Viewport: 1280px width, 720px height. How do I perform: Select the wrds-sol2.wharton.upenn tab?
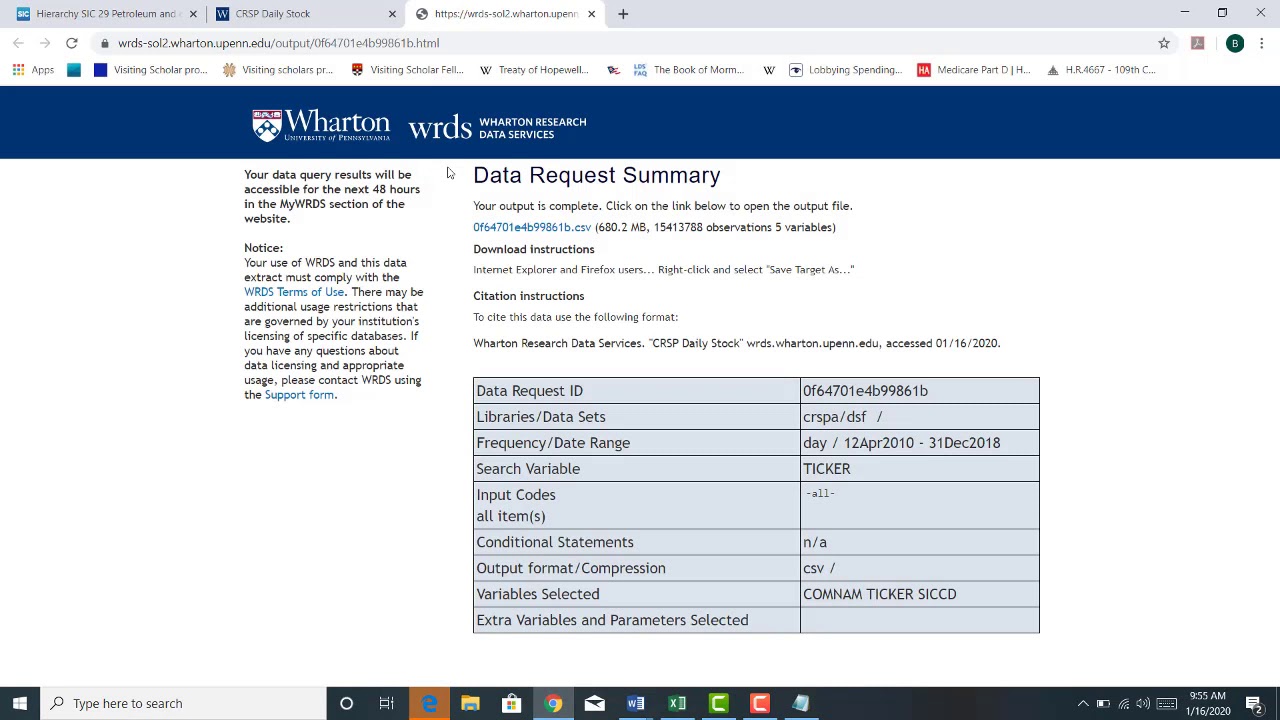505,14
